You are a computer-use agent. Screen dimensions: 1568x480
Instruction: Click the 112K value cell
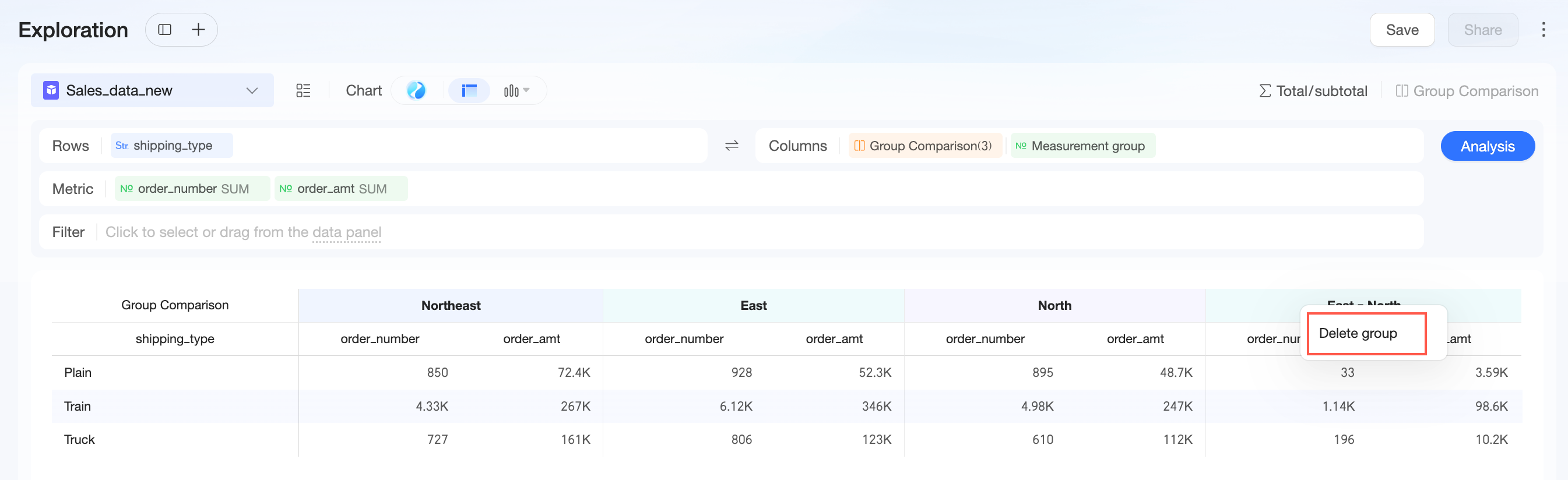(x=1178, y=439)
